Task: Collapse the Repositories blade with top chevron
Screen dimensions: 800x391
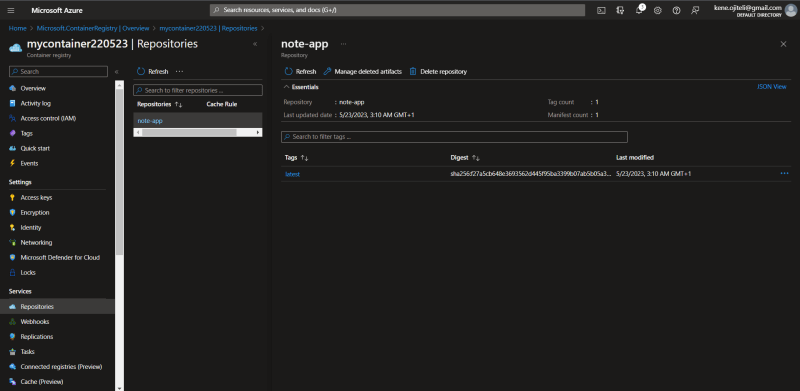Action: tap(255, 44)
